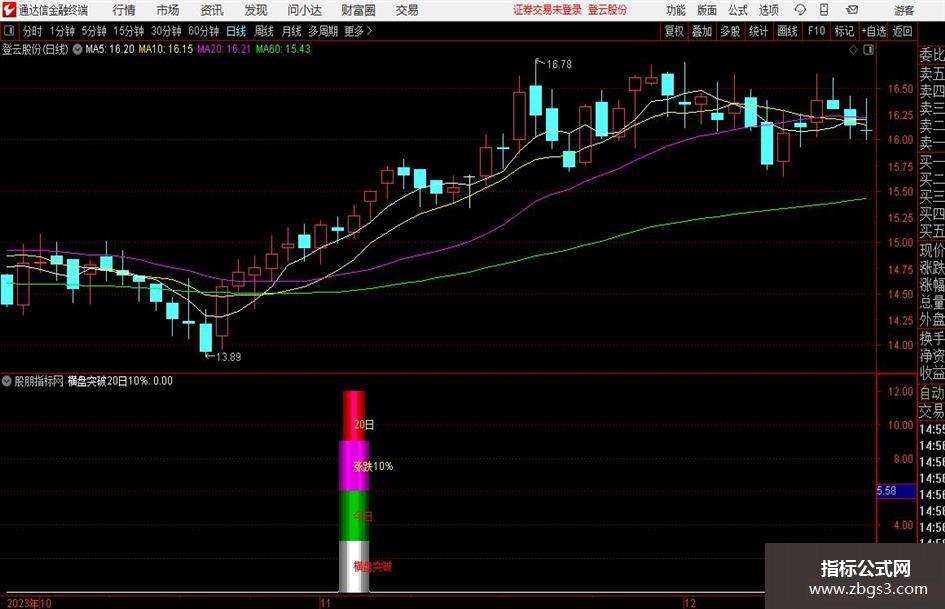
Task: Open the 功能 menu
Action: (676, 10)
